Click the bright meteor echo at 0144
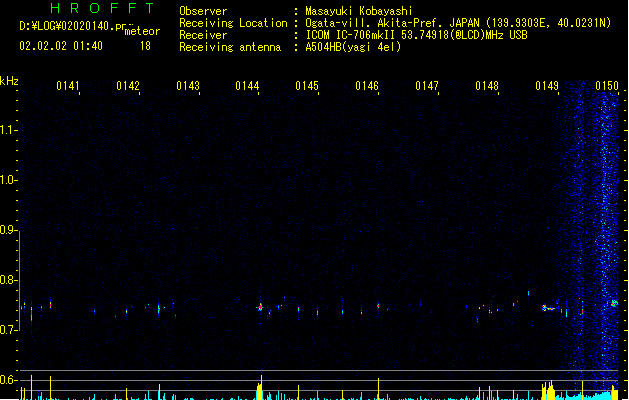The height and width of the screenshot is (400, 629). (260, 307)
